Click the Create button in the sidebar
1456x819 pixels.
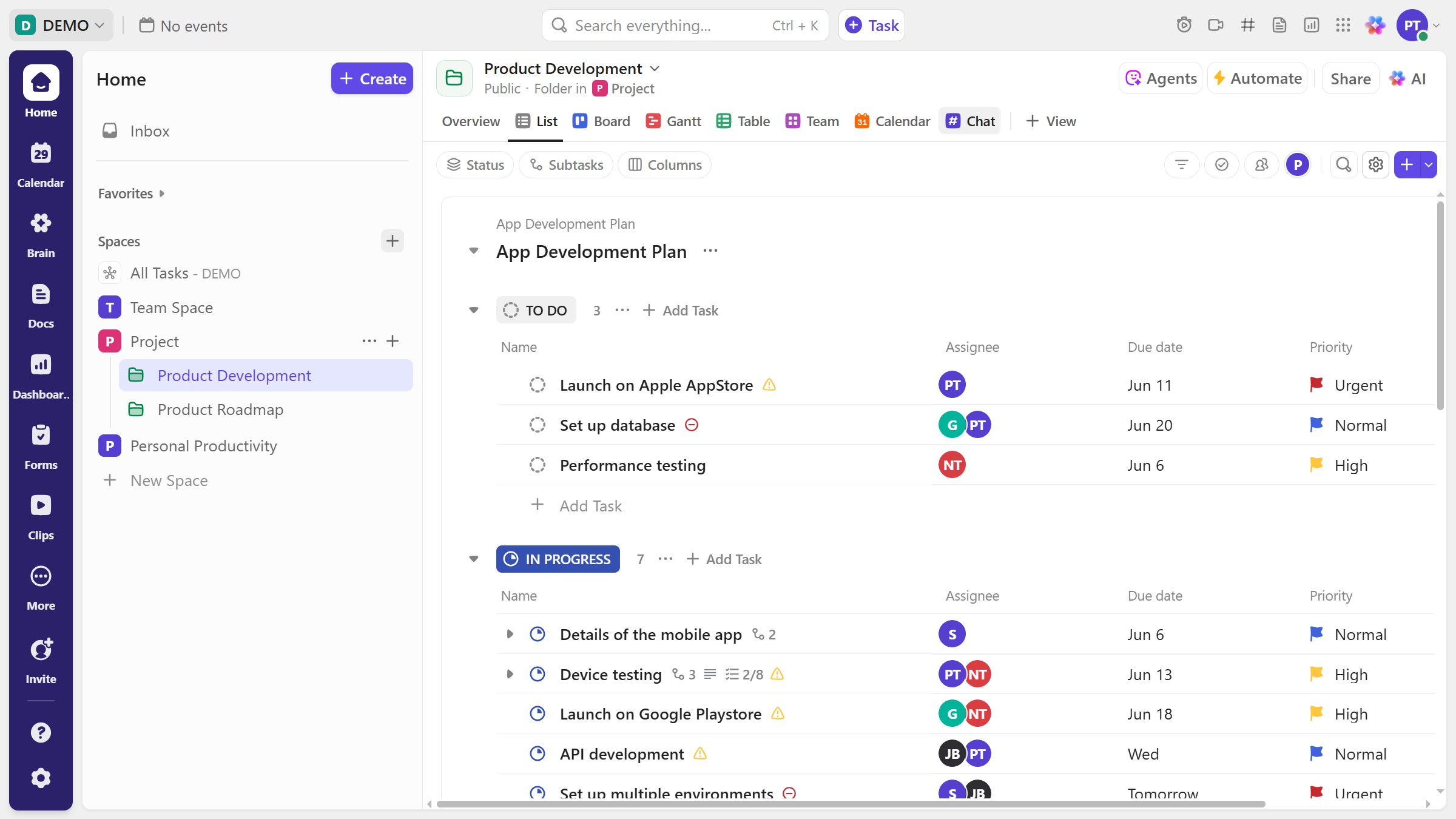tap(372, 78)
